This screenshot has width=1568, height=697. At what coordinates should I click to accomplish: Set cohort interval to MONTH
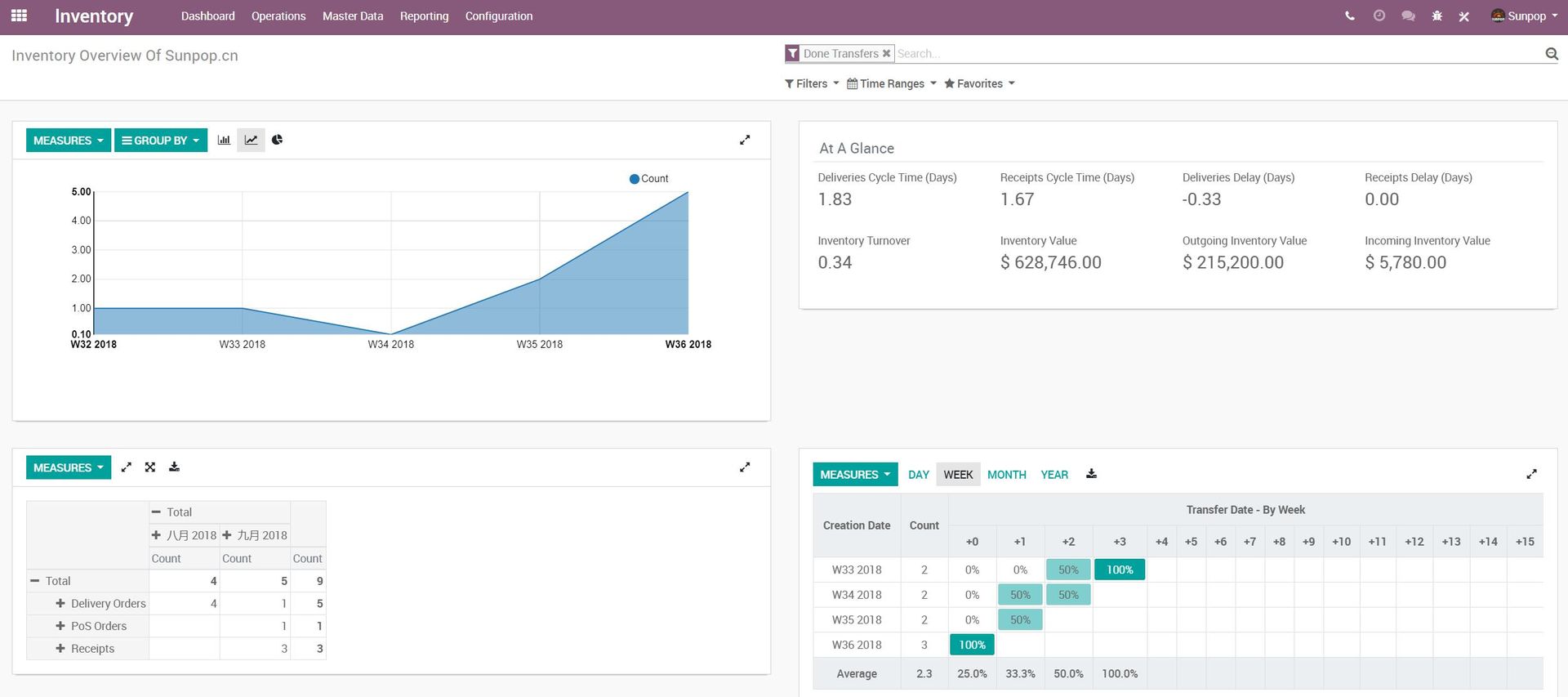pyautogui.click(x=1007, y=474)
